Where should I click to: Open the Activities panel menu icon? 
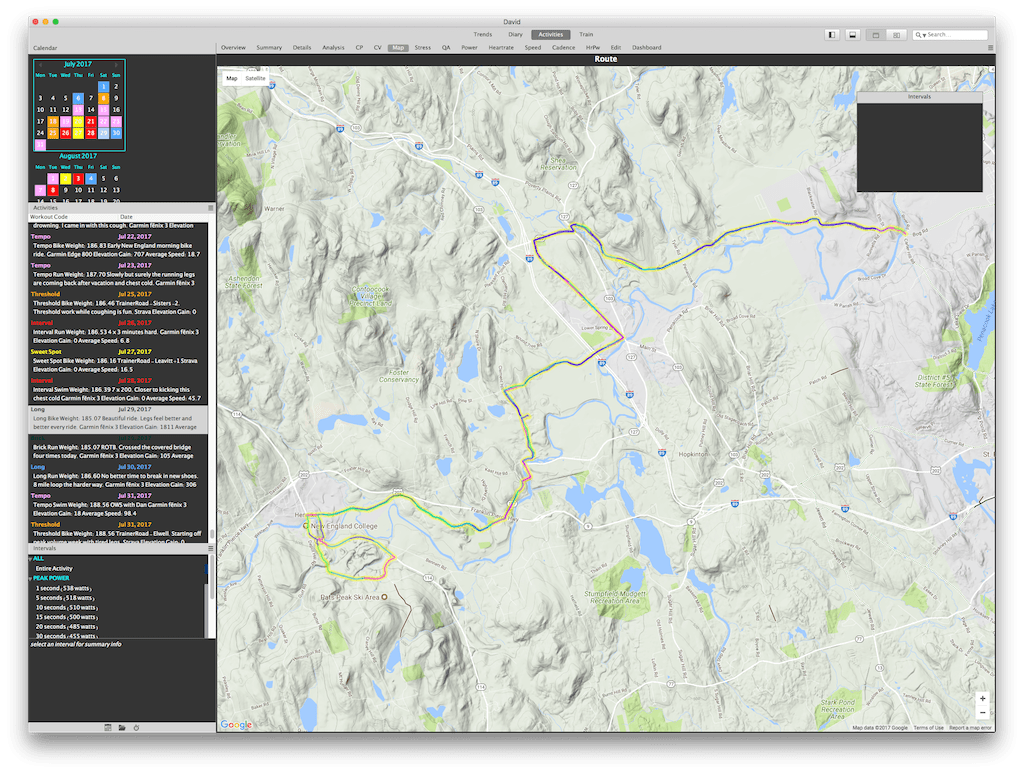coord(210,208)
